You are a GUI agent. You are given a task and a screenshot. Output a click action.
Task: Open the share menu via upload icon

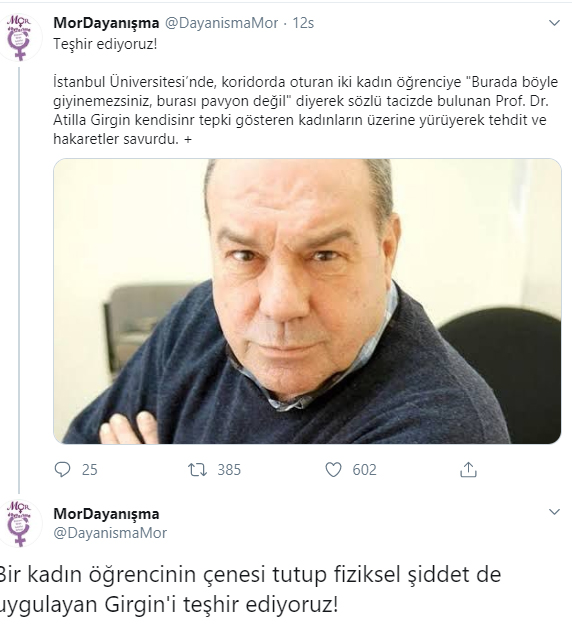468,469
